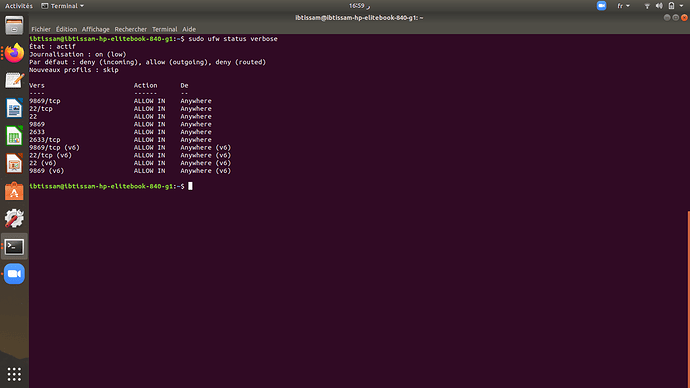Launch Firefox from the dock
Image resolution: width=690 pixels, height=388 pixels.
point(14,53)
